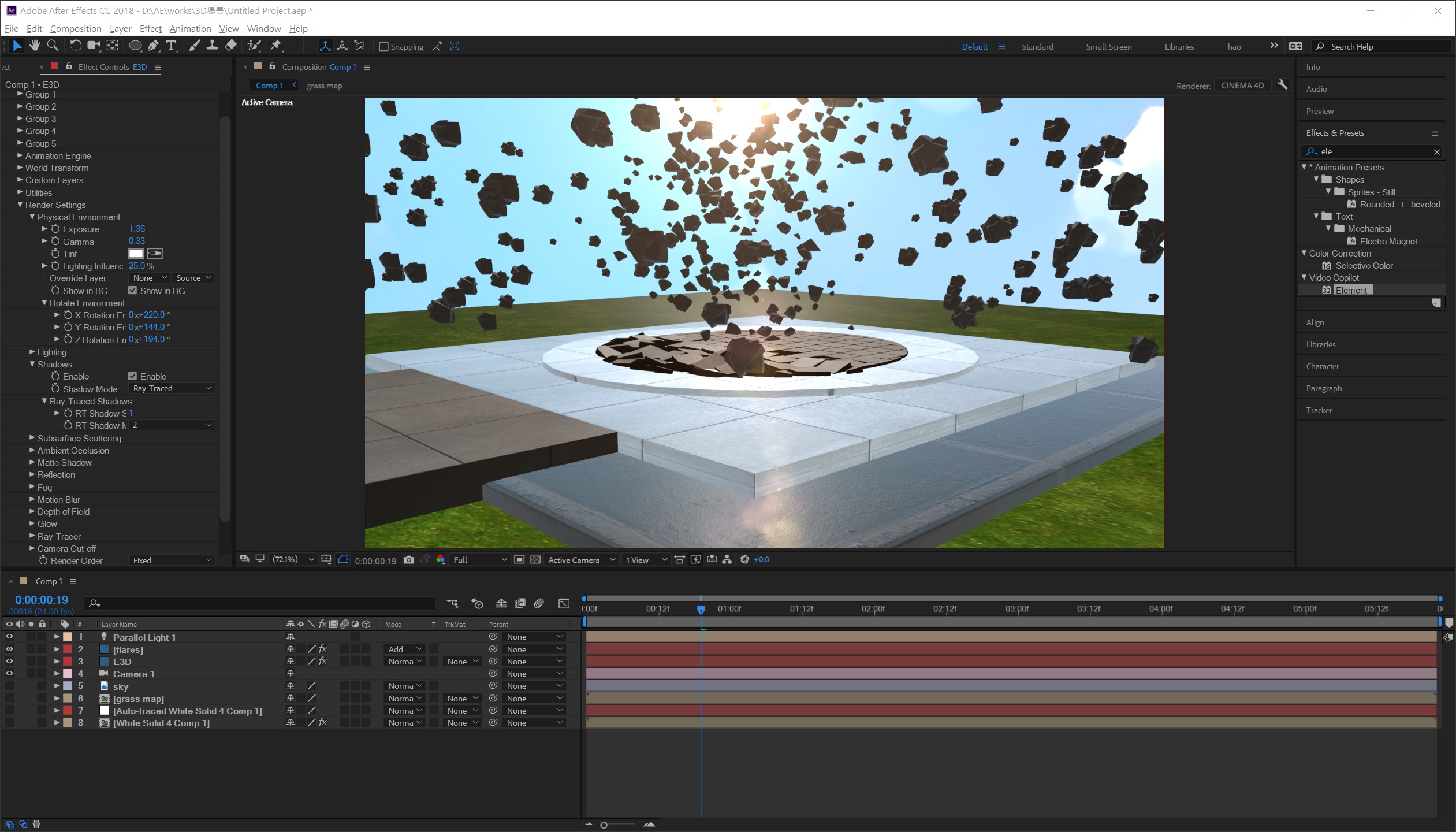Click the white Tint color swatch
Screen dimensions: 1456x832
click(x=136, y=254)
